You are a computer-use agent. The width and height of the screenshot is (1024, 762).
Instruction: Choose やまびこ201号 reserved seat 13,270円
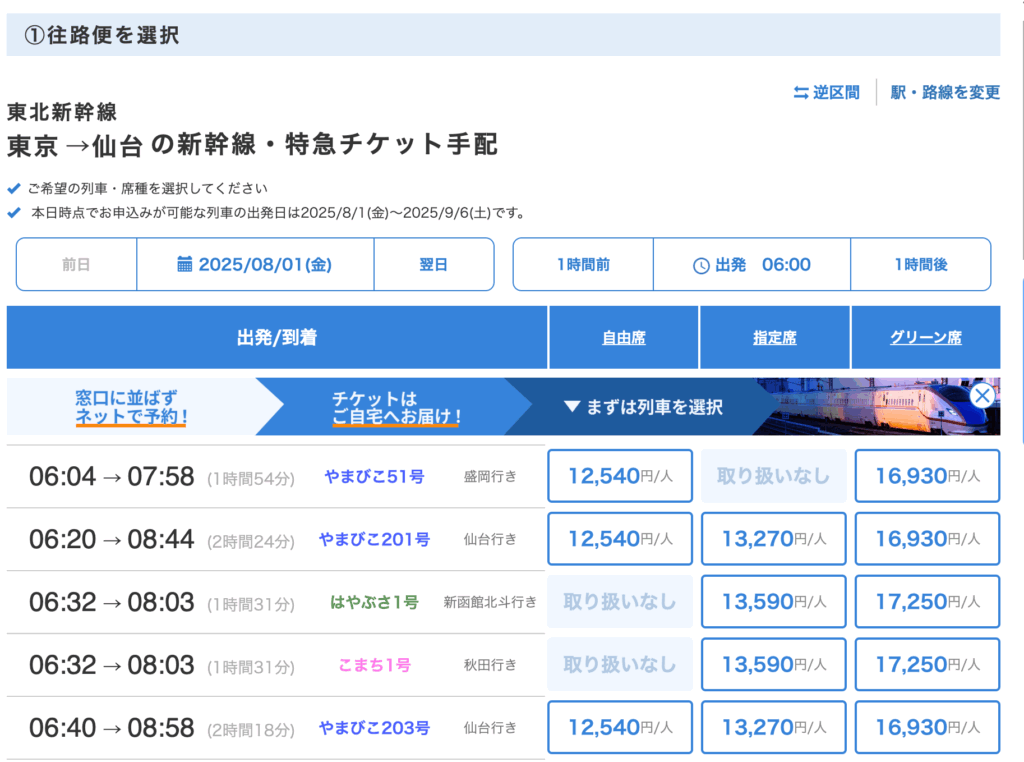[774, 539]
